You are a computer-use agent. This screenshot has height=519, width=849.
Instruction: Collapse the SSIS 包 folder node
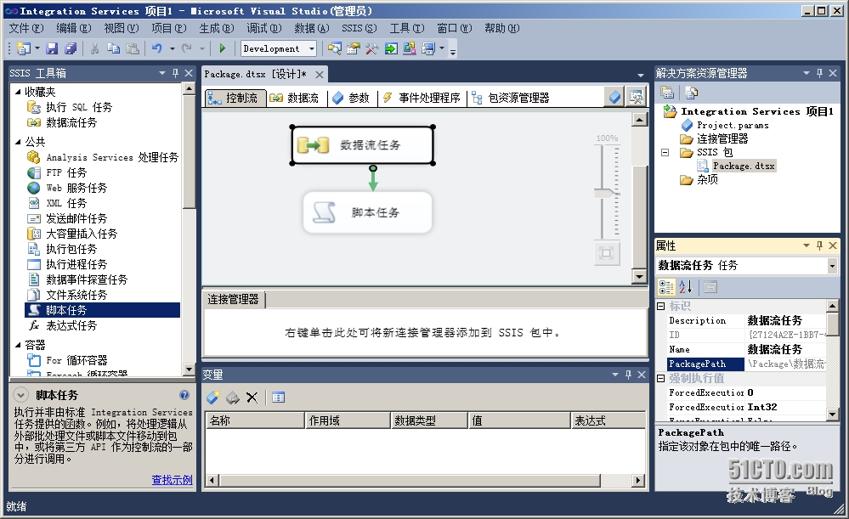[x=665, y=153]
